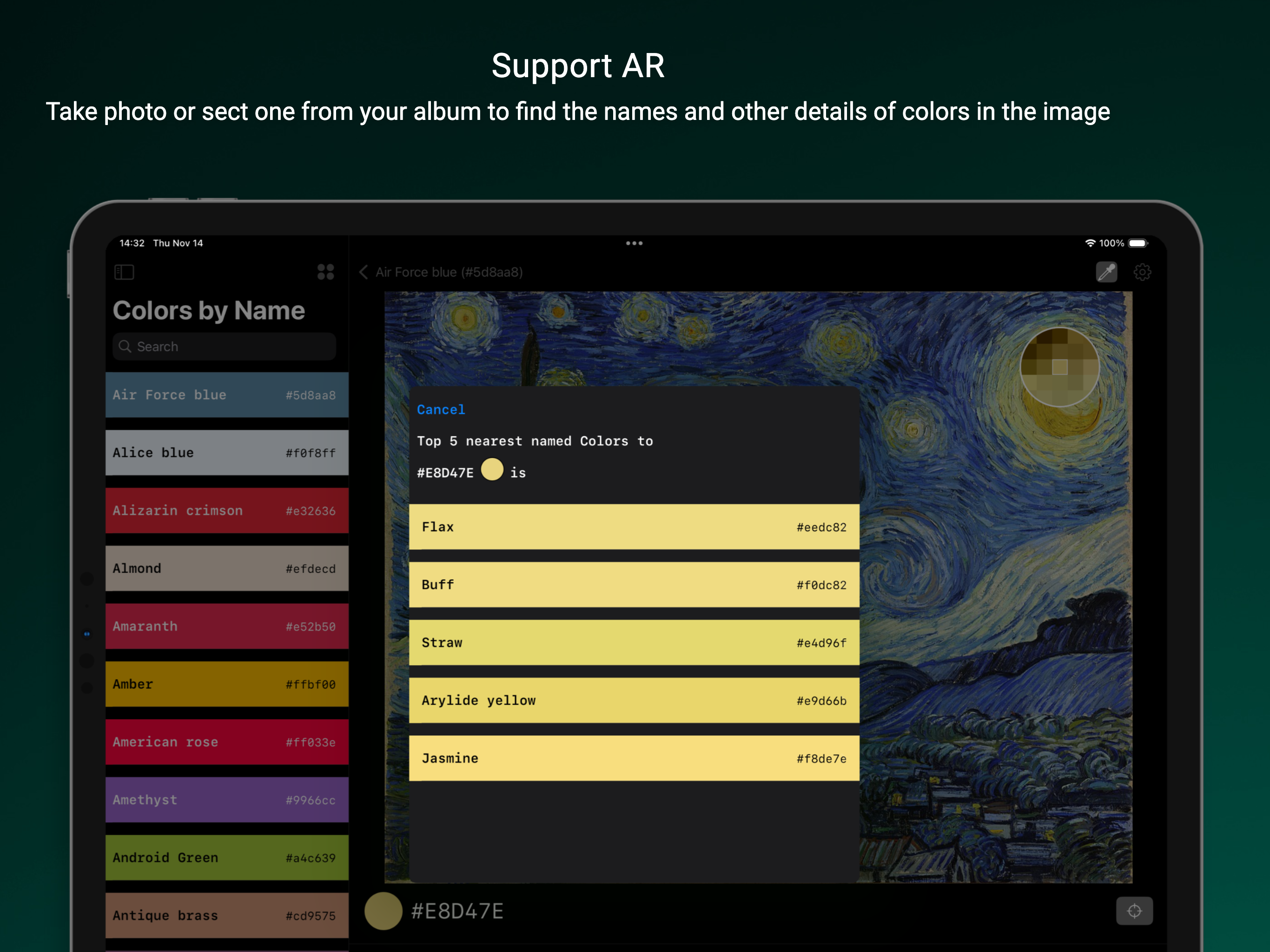This screenshot has height=952, width=1270.
Task: Pick the Straw color result
Action: click(634, 642)
